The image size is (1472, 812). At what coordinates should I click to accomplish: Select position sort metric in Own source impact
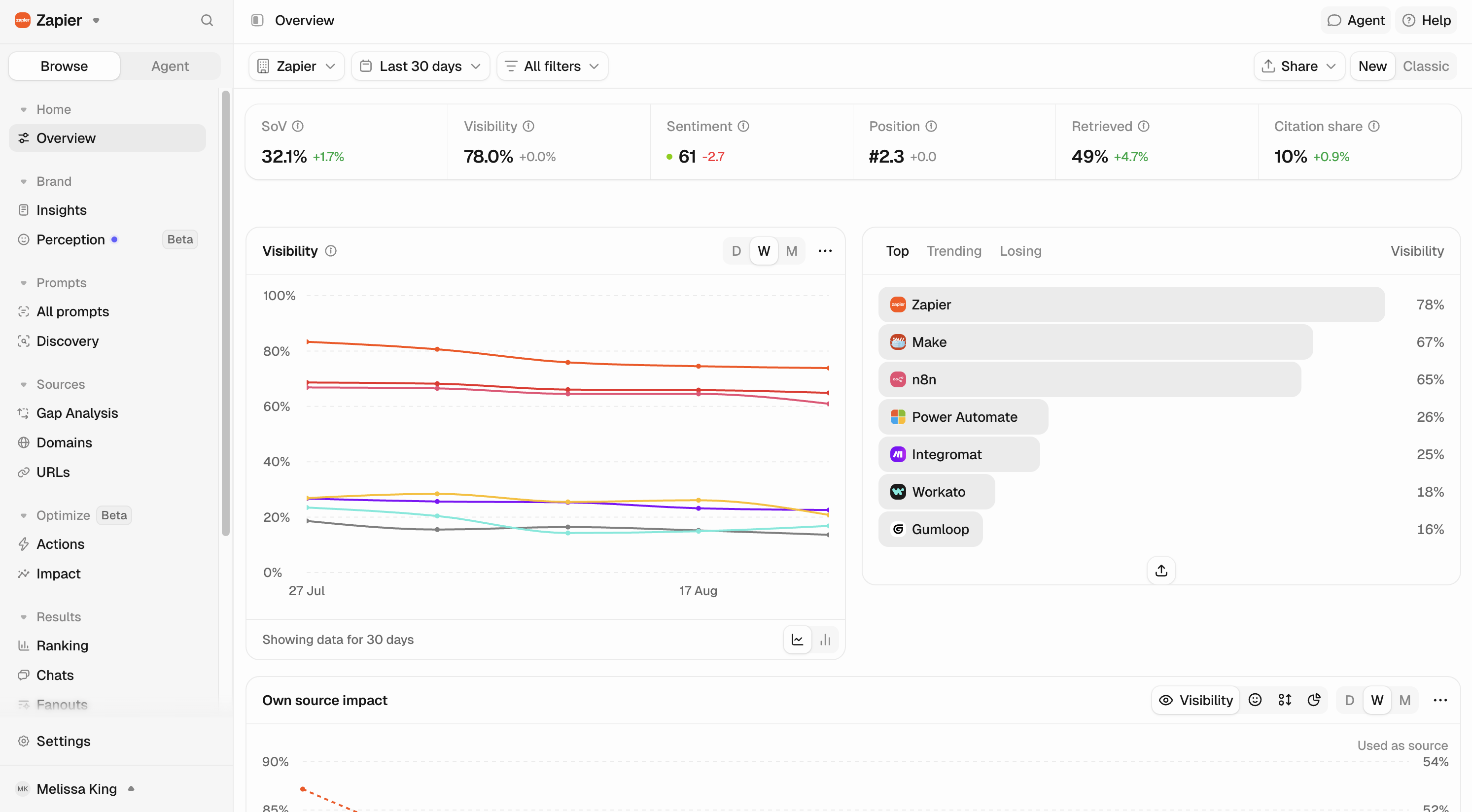click(1285, 700)
